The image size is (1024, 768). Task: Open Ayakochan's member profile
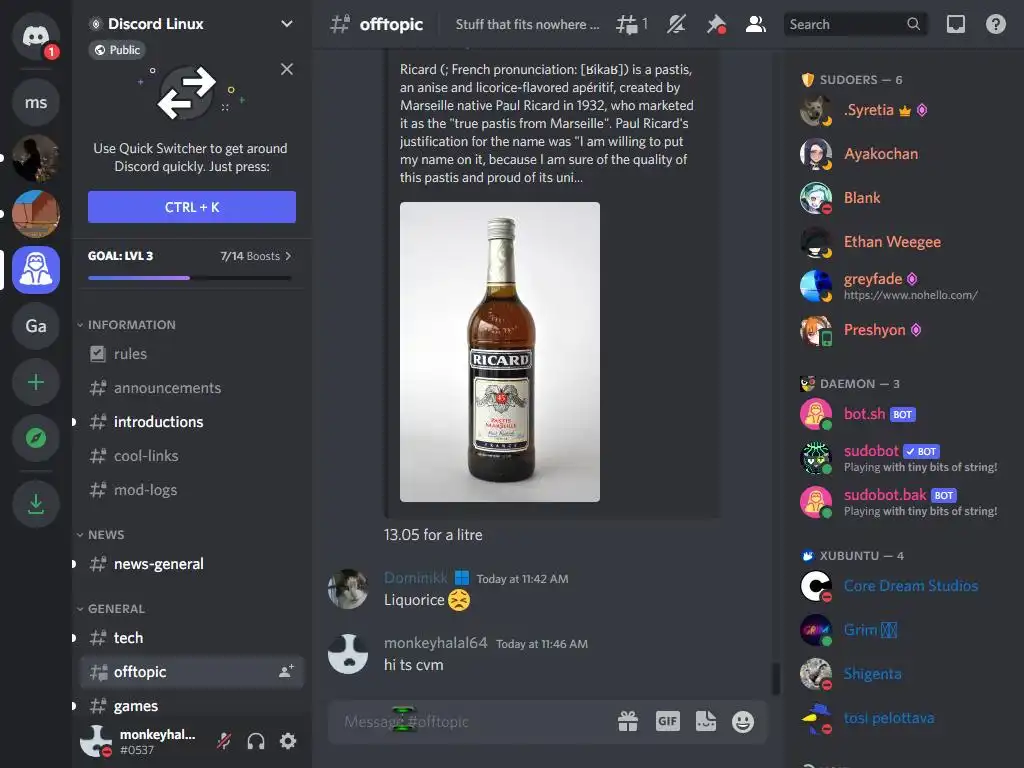905,154
